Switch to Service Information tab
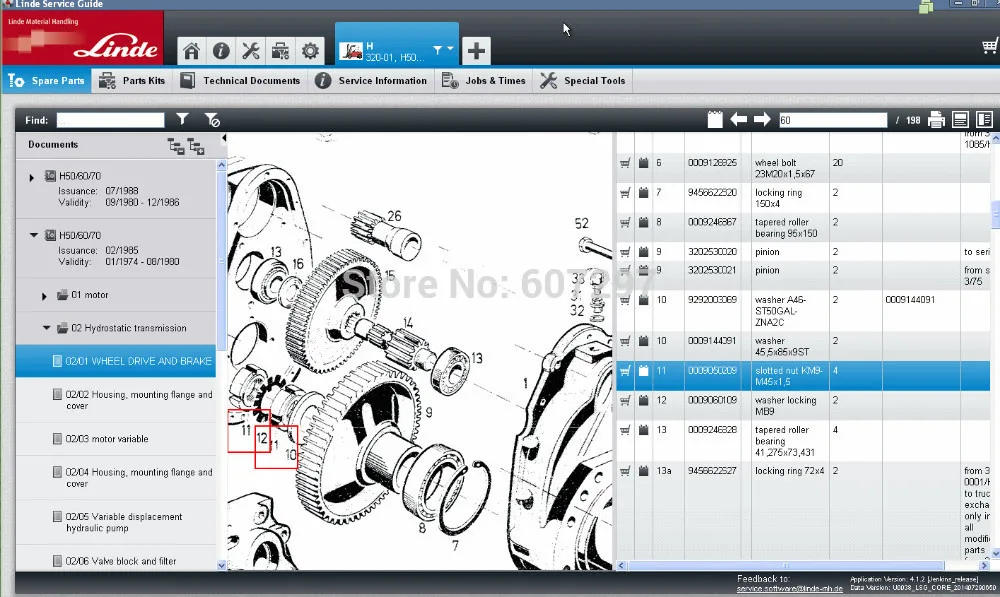This screenshot has height=597, width=1000. 371,81
